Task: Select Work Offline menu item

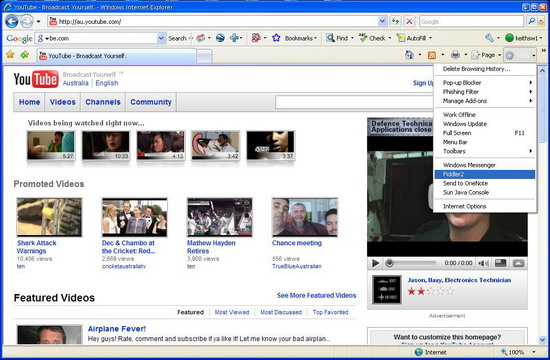Action: tap(485, 115)
